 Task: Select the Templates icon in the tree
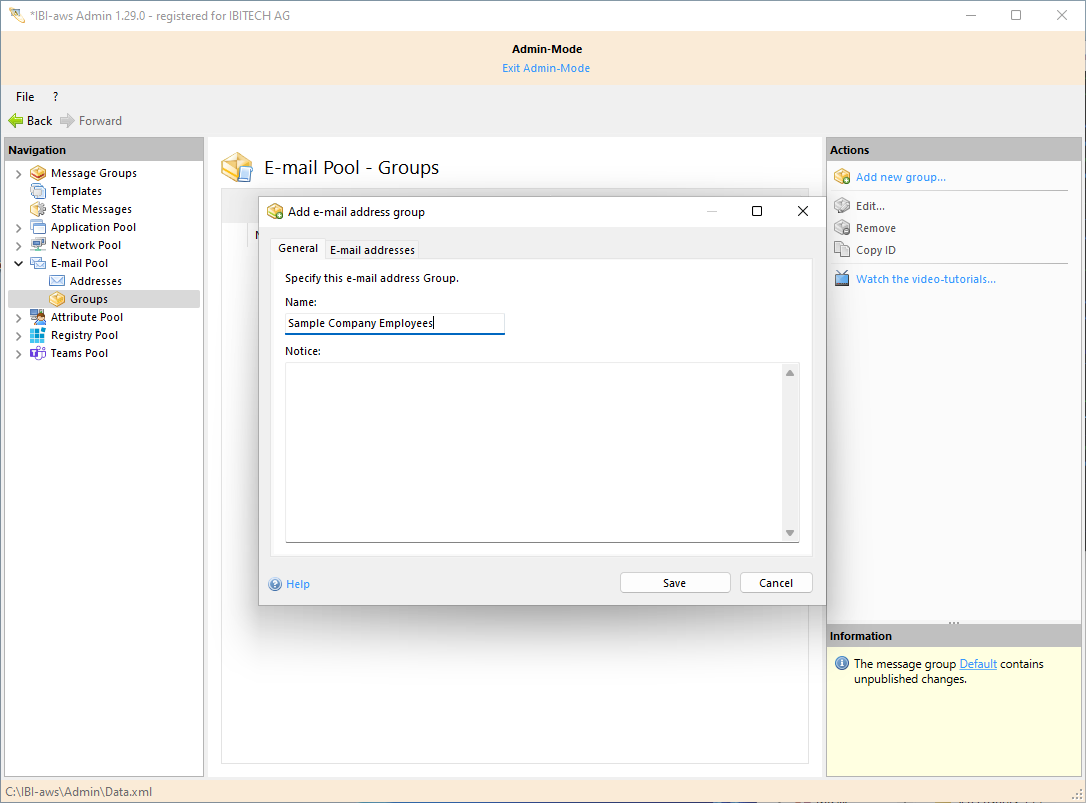pos(38,191)
